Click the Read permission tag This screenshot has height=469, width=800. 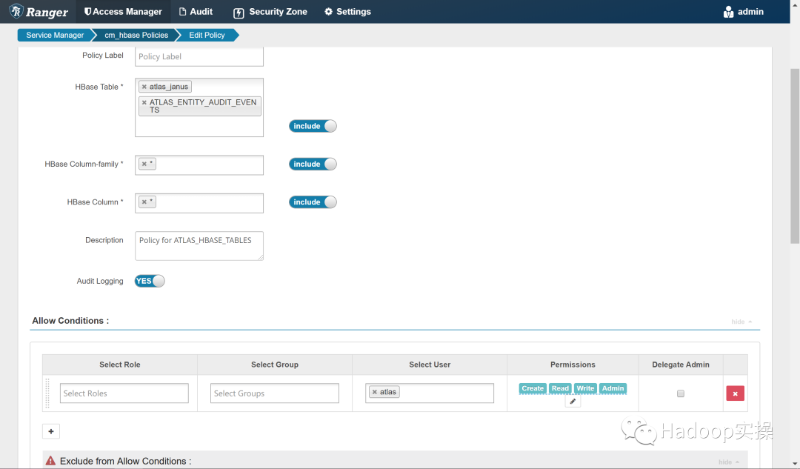coord(560,388)
